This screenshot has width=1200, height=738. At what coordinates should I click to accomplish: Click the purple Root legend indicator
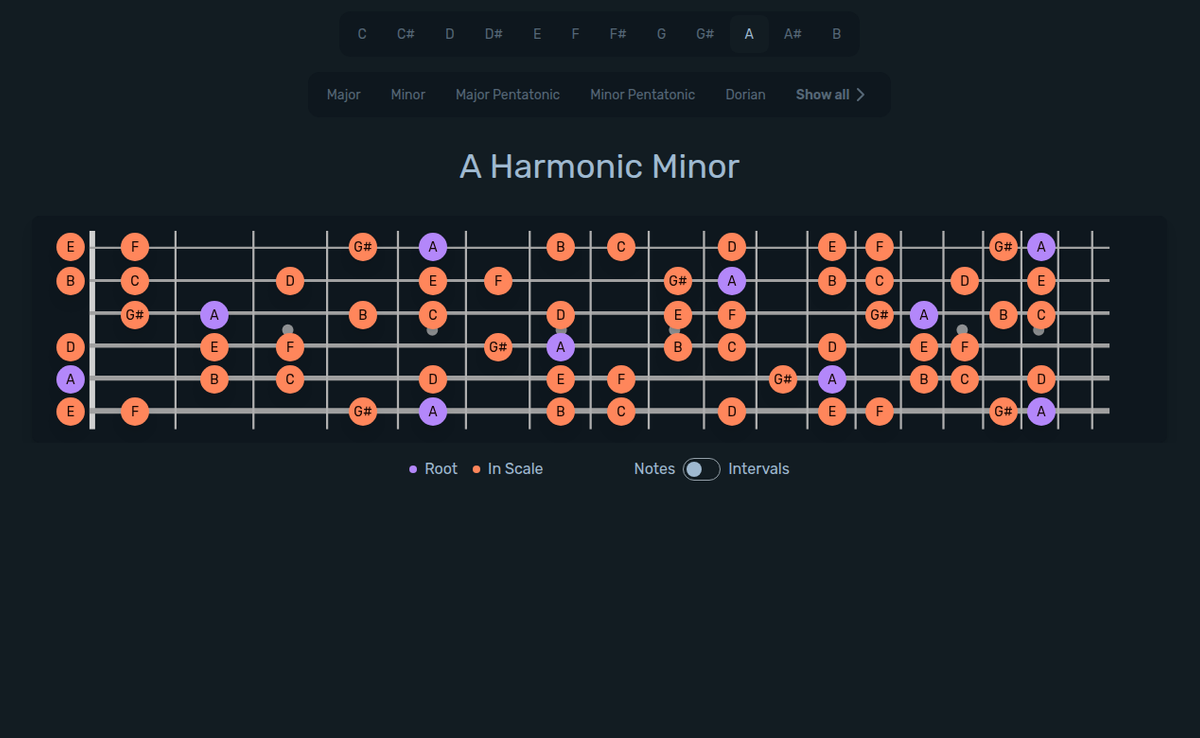[414, 468]
